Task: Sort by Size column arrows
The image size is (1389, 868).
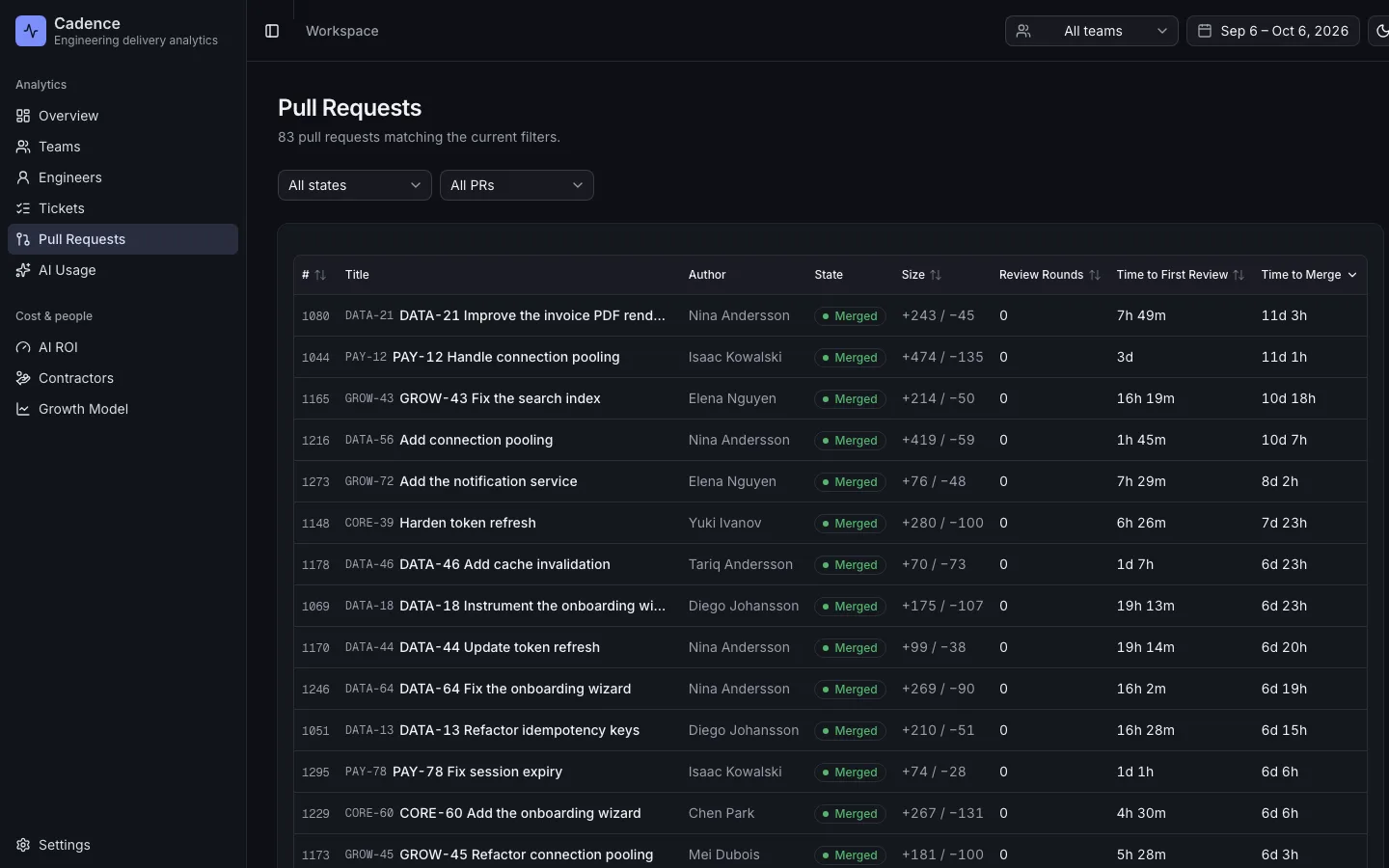Action: click(x=936, y=275)
